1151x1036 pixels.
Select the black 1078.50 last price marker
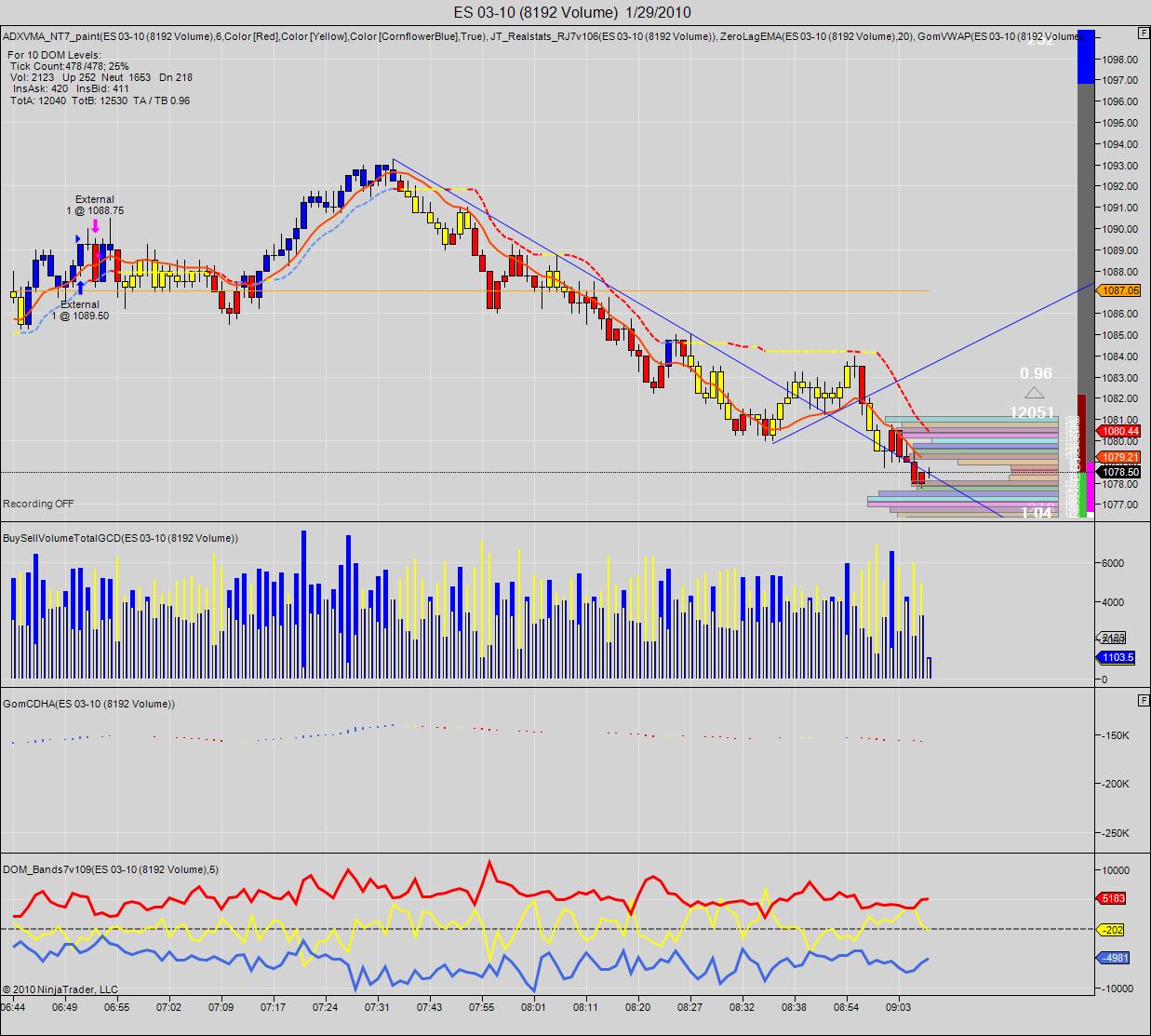[x=1118, y=472]
